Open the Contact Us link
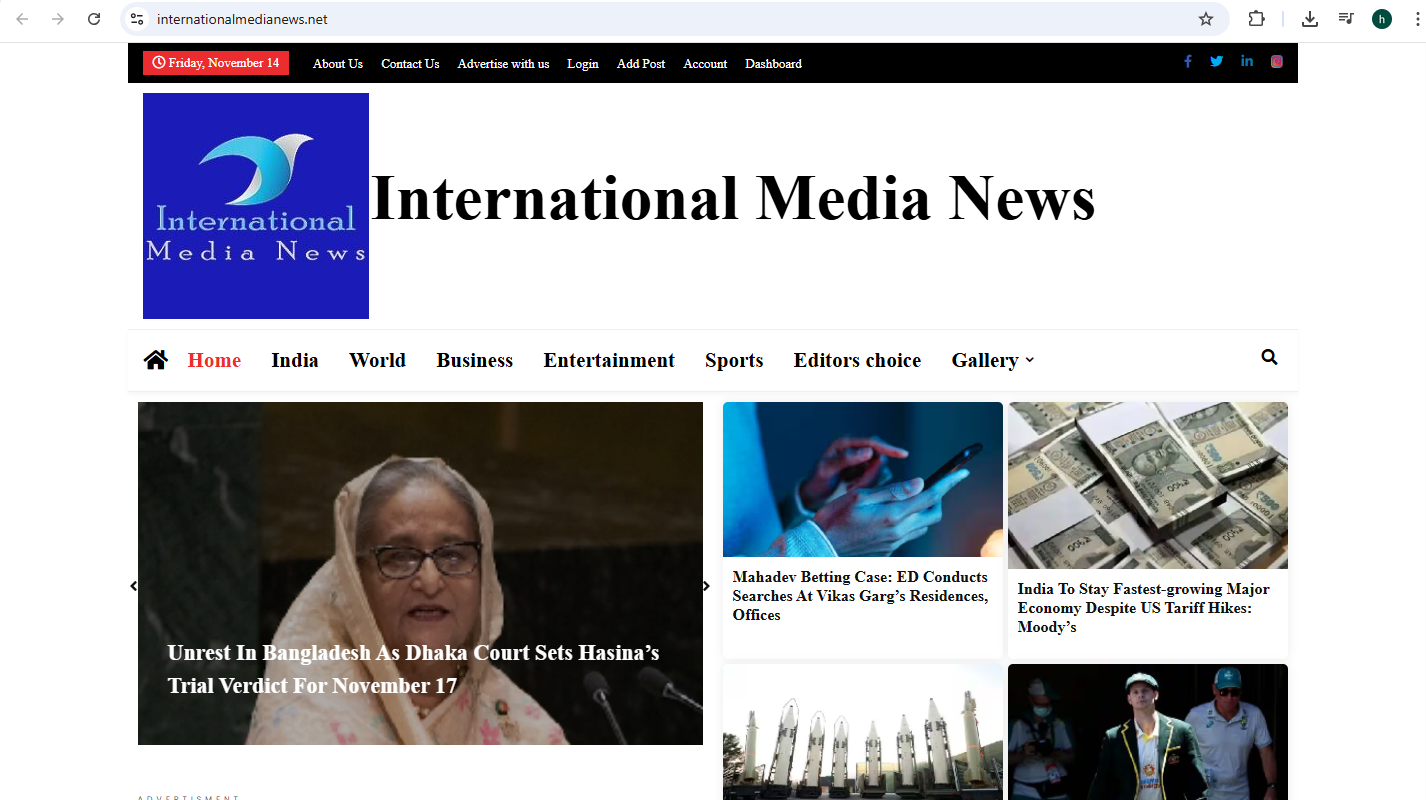The image size is (1426, 800). coord(410,63)
